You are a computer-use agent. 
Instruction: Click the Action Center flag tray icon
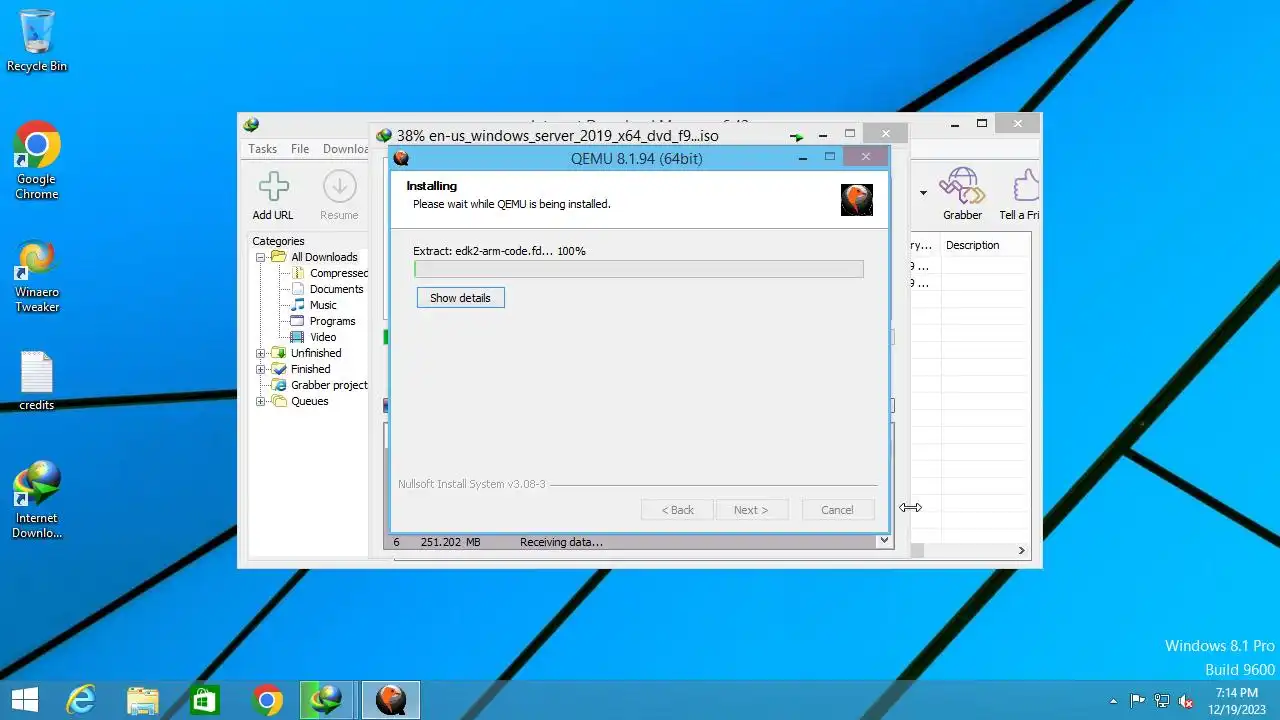pos(1137,701)
